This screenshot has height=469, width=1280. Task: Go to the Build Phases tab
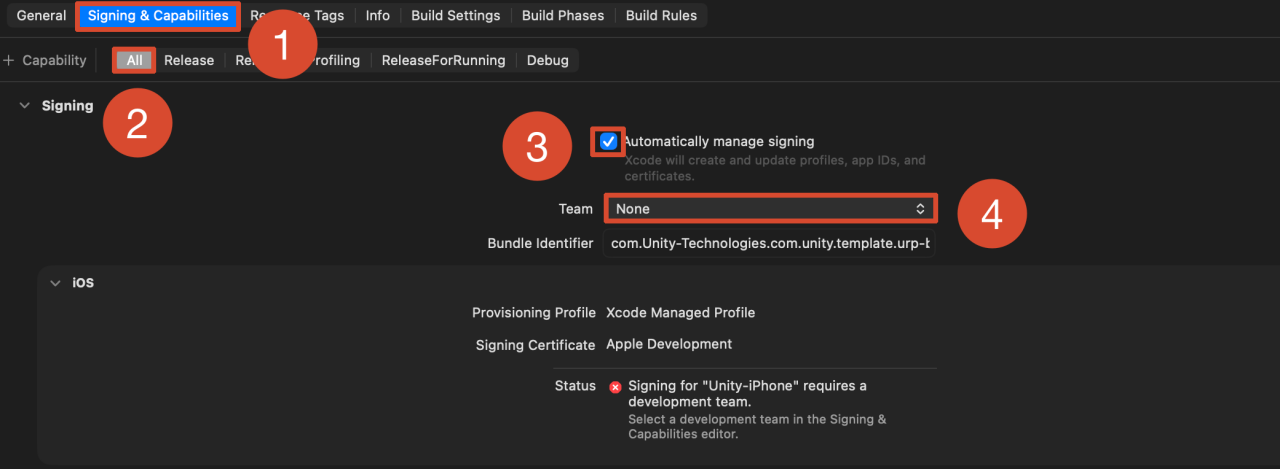pos(563,16)
